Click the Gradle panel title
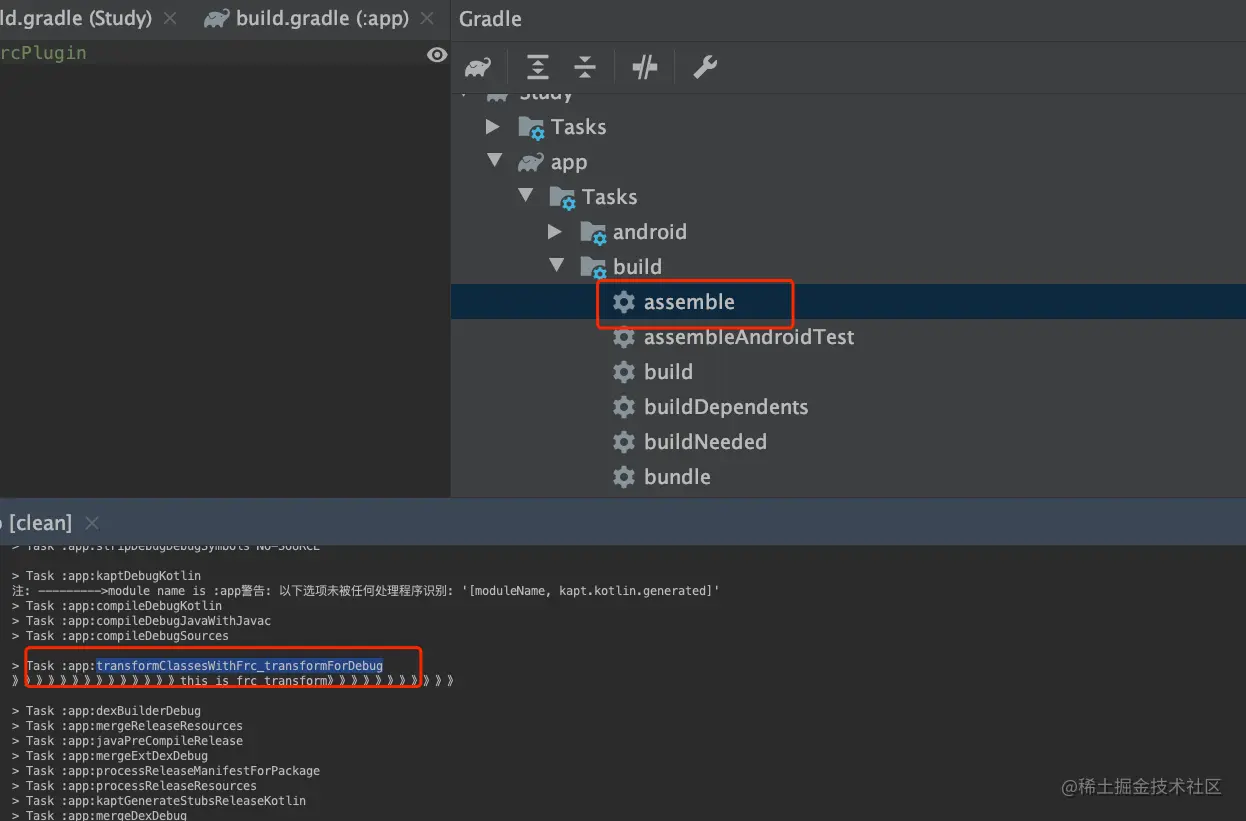1246x821 pixels. click(490, 19)
